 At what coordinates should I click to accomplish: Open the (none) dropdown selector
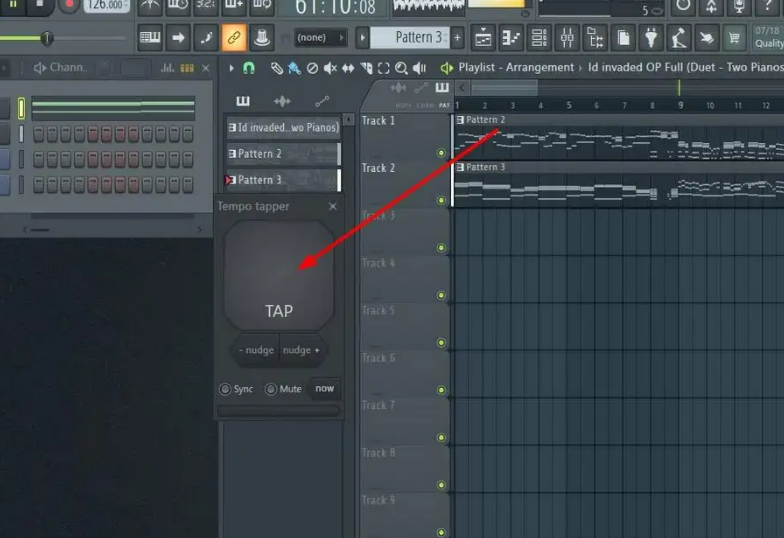point(320,38)
